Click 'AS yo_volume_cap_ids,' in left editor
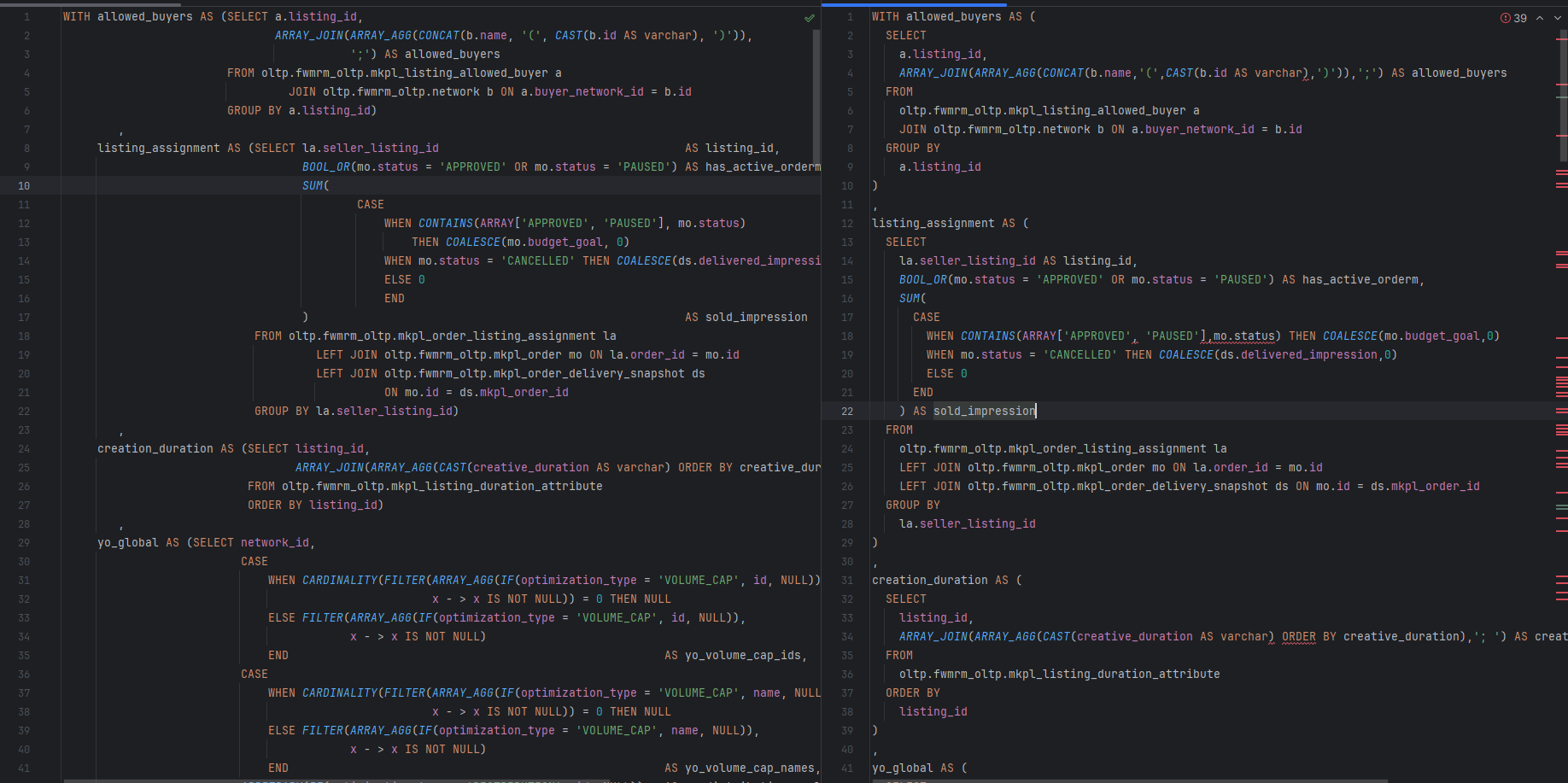Image resolution: width=1568 pixels, height=783 pixels. 736,655
